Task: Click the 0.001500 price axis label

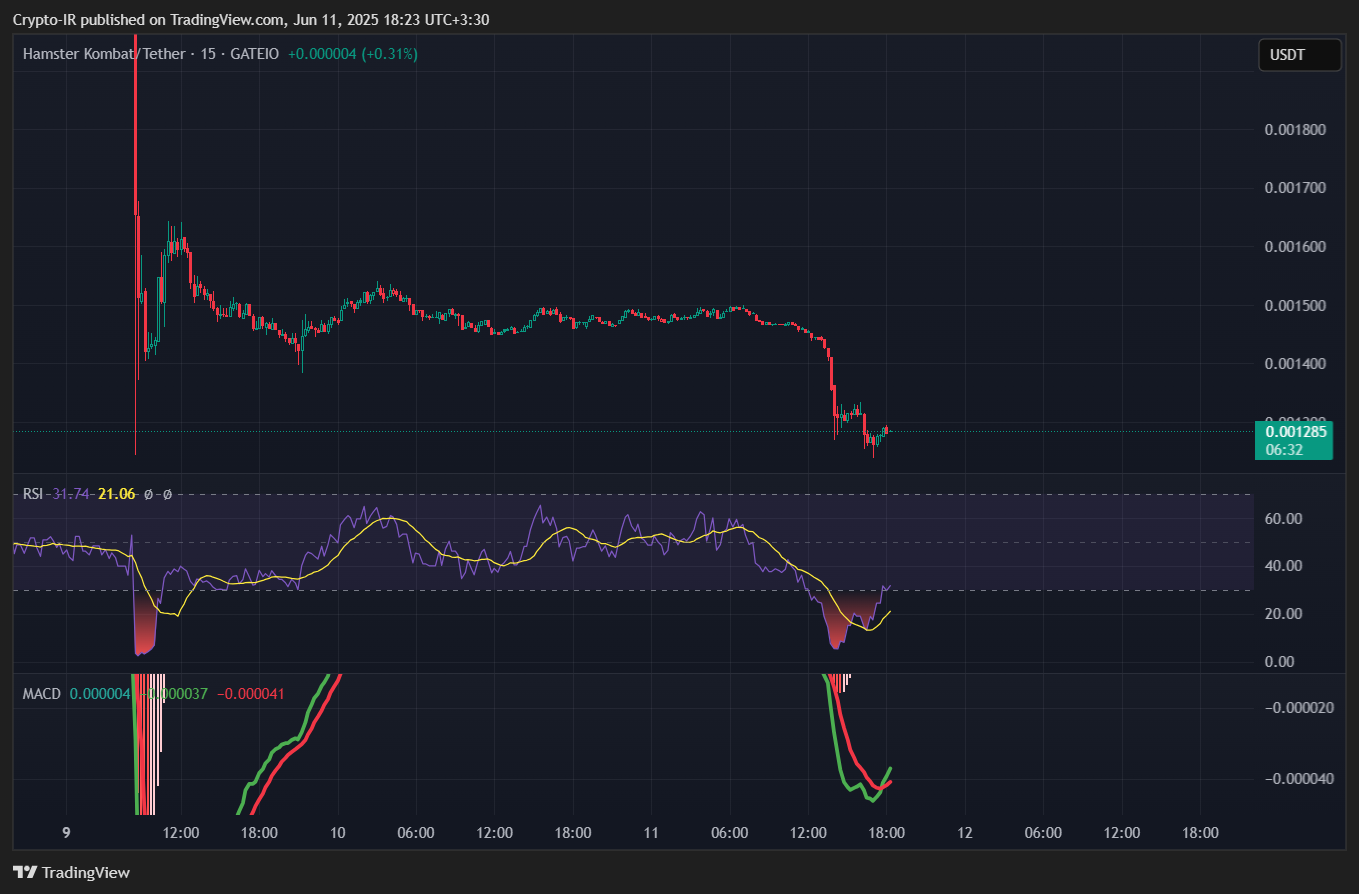Action: point(1295,305)
